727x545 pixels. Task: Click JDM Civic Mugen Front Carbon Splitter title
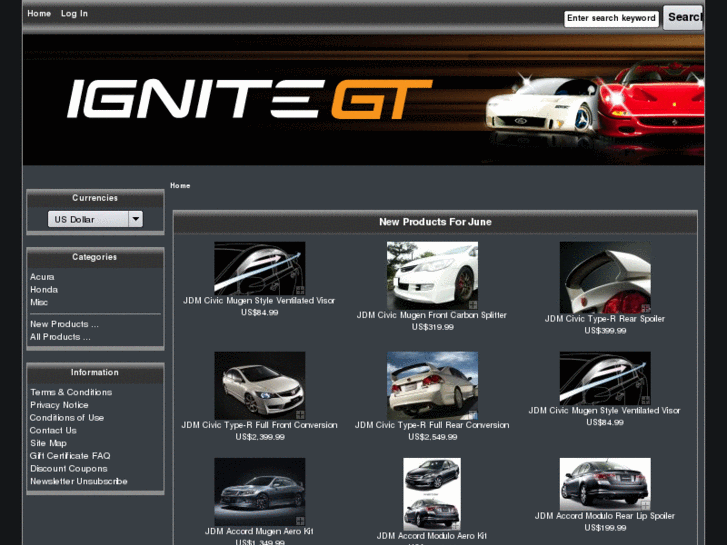[432, 315]
